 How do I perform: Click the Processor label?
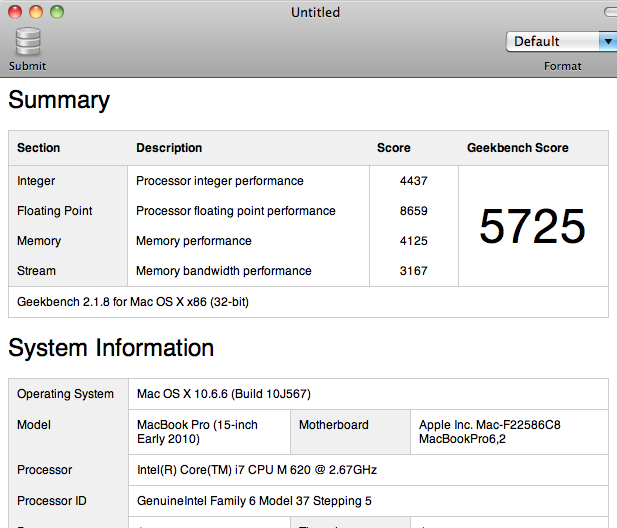[x=44, y=470]
